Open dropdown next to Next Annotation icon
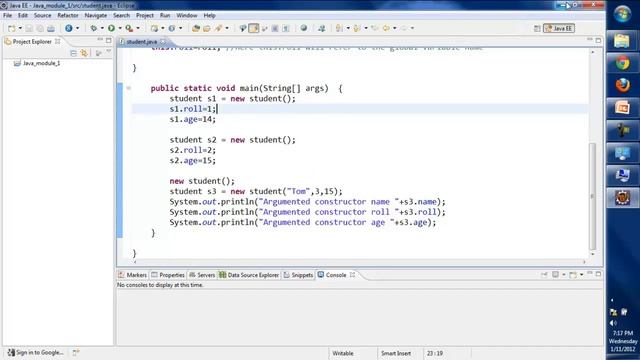 click(348, 28)
